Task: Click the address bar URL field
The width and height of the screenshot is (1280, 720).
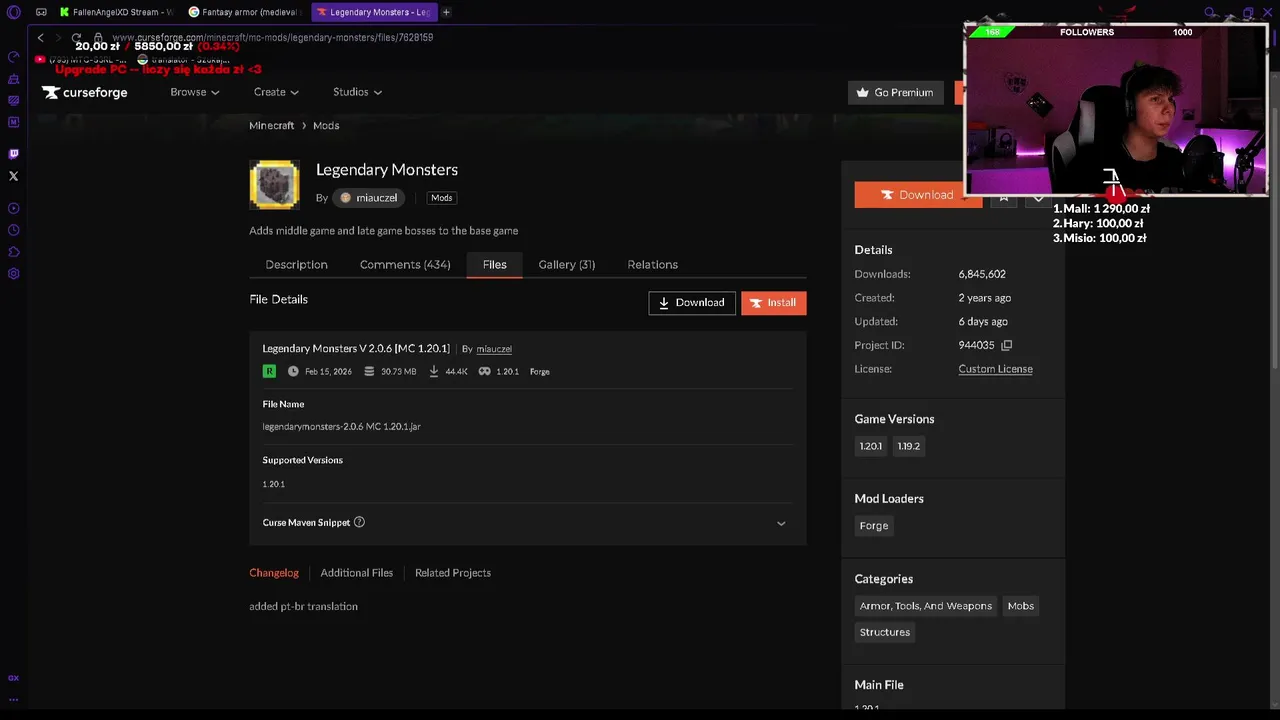Action: [272, 37]
